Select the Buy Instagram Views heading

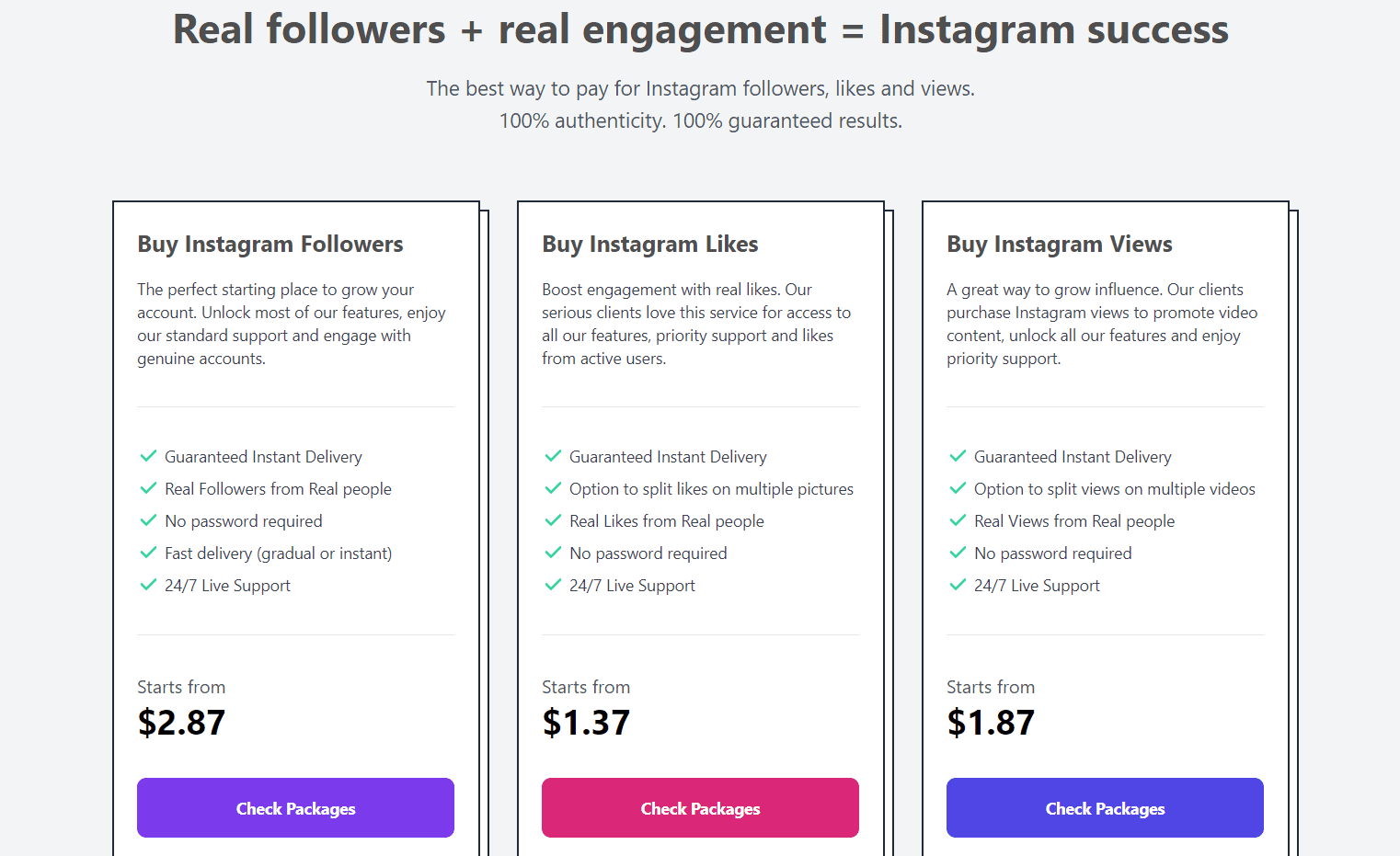1060,244
